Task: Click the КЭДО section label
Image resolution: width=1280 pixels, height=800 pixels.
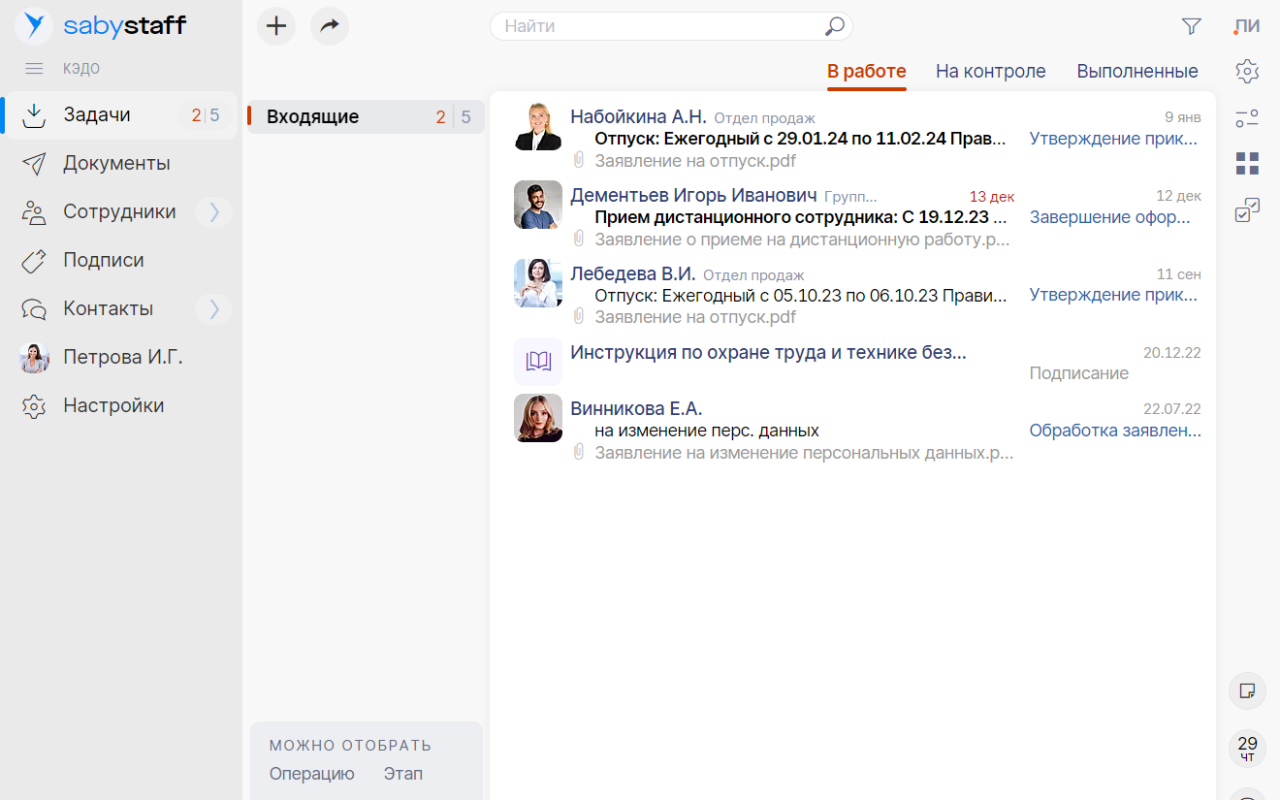Action: (81, 69)
